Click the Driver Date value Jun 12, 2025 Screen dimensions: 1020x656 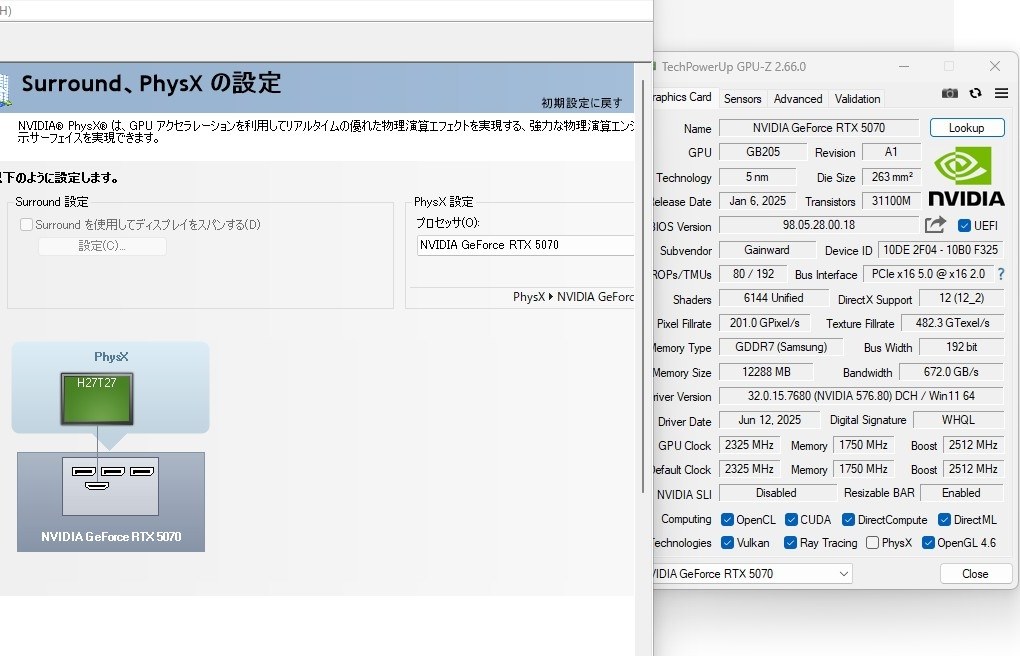coord(770,420)
